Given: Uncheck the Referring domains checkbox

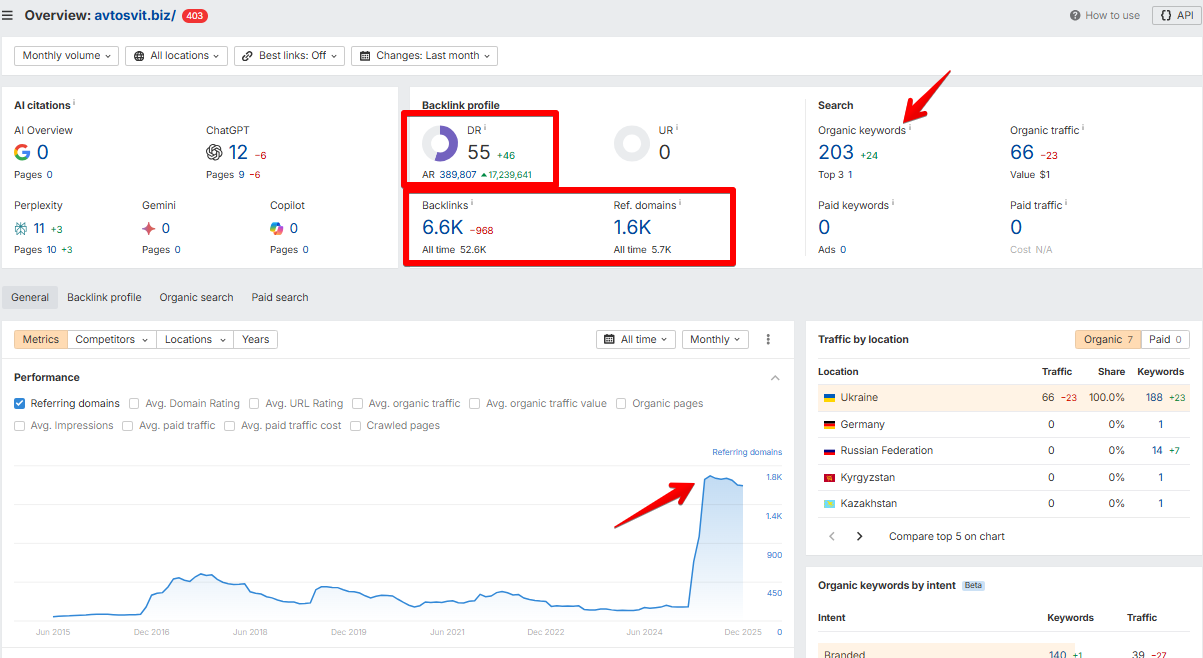Looking at the screenshot, I should pyautogui.click(x=20, y=403).
